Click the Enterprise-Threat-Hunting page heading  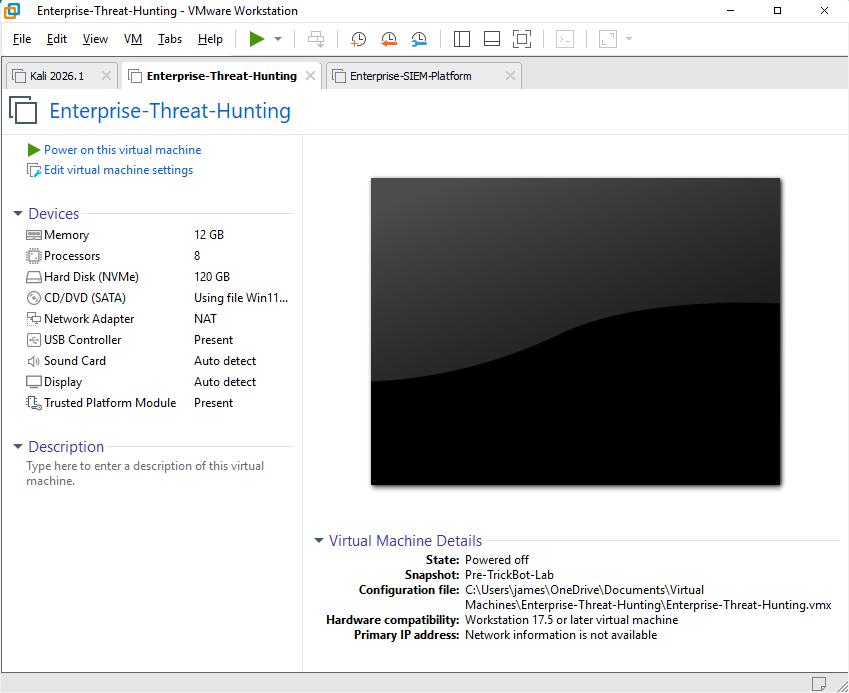(x=170, y=111)
